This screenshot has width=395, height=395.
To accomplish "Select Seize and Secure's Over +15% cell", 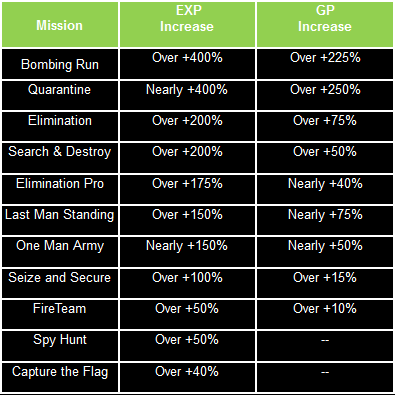I will point(325,283).
